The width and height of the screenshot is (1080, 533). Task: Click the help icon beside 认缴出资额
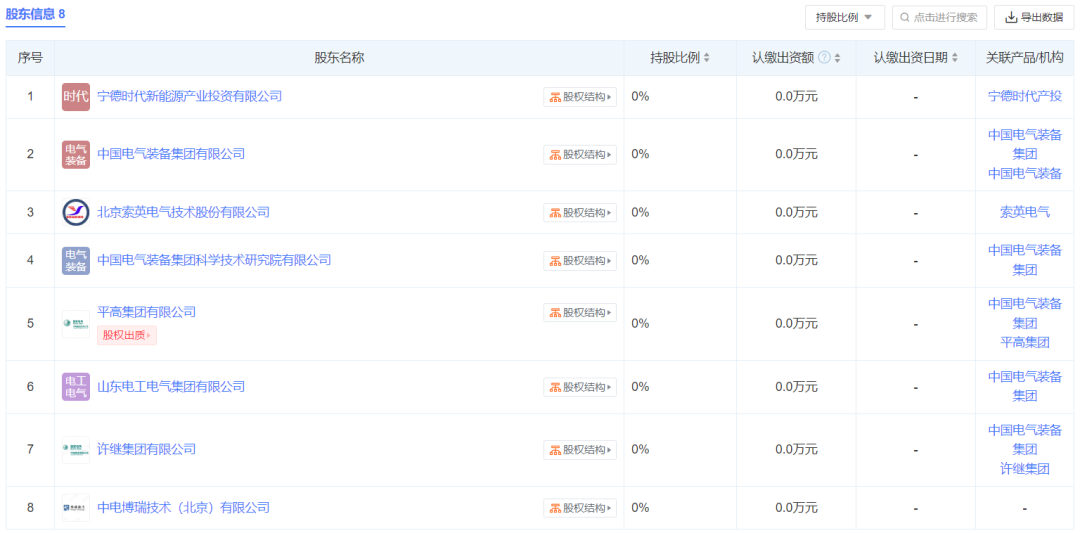(824, 58)
